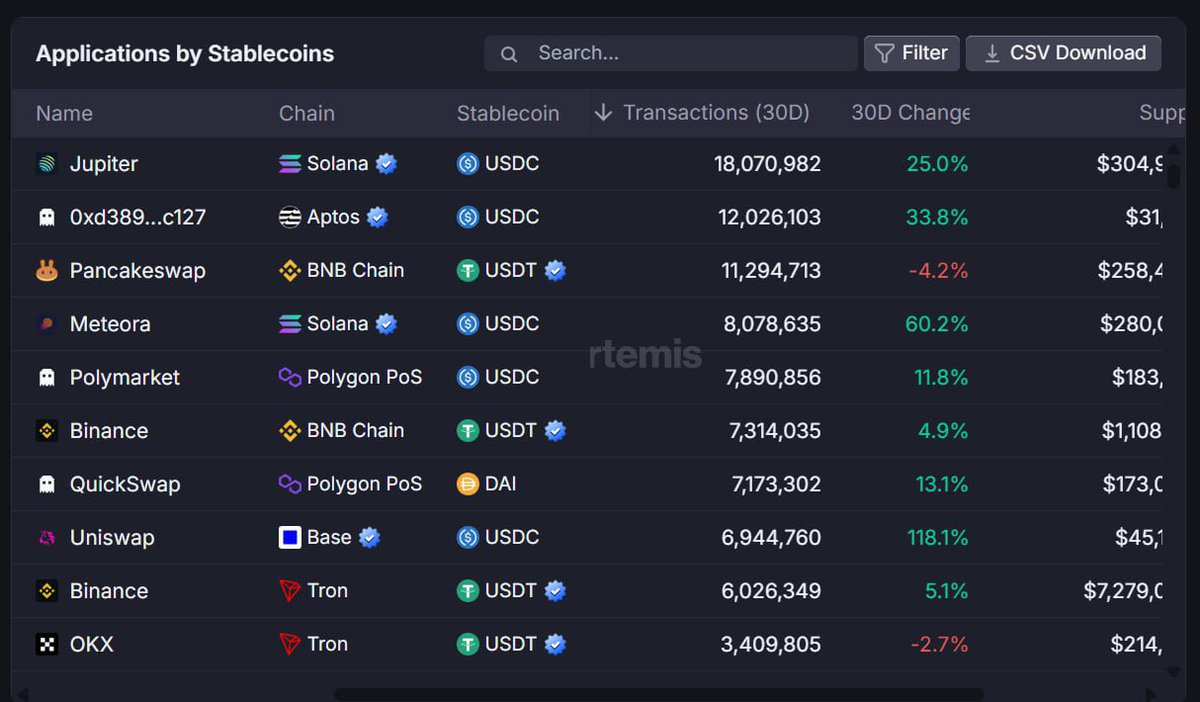Click the ghost icon beside QuickSwap

[47, 484]
